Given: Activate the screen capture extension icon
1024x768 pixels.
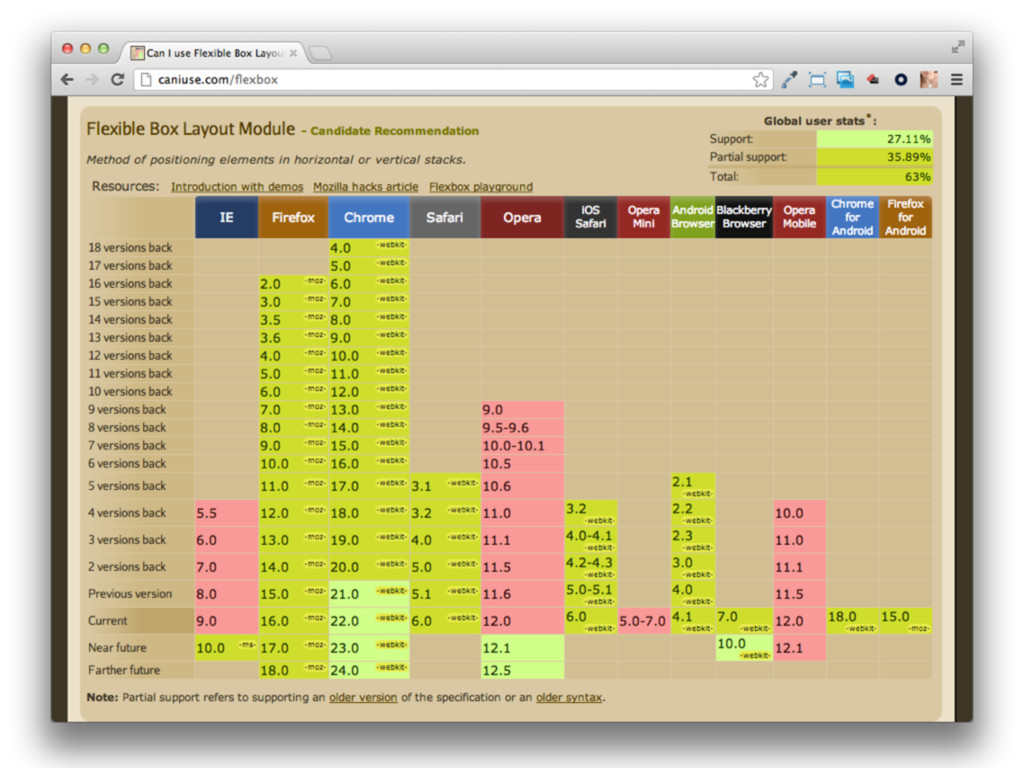Looking at the screenshot, I should click(817, 80).
